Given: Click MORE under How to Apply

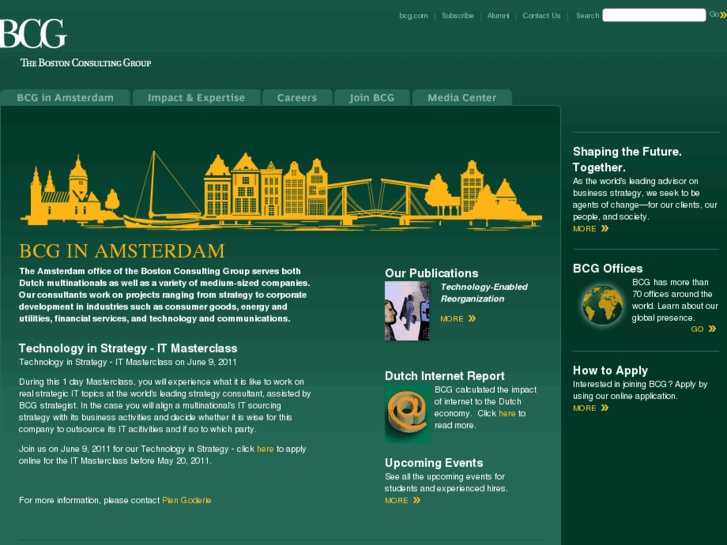Looking at the screenshot, I should point(591,408).
